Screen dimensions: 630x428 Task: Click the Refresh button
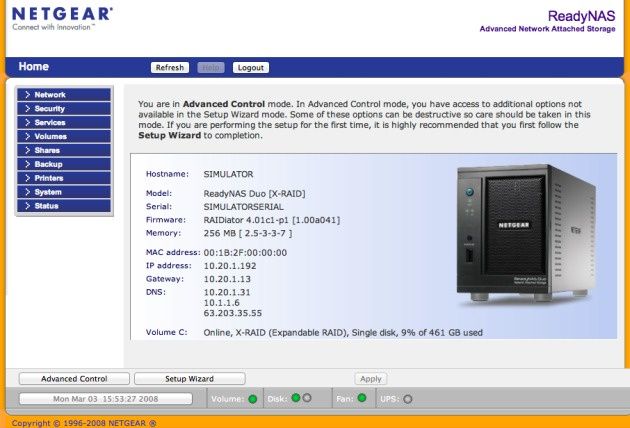(170, 68)
